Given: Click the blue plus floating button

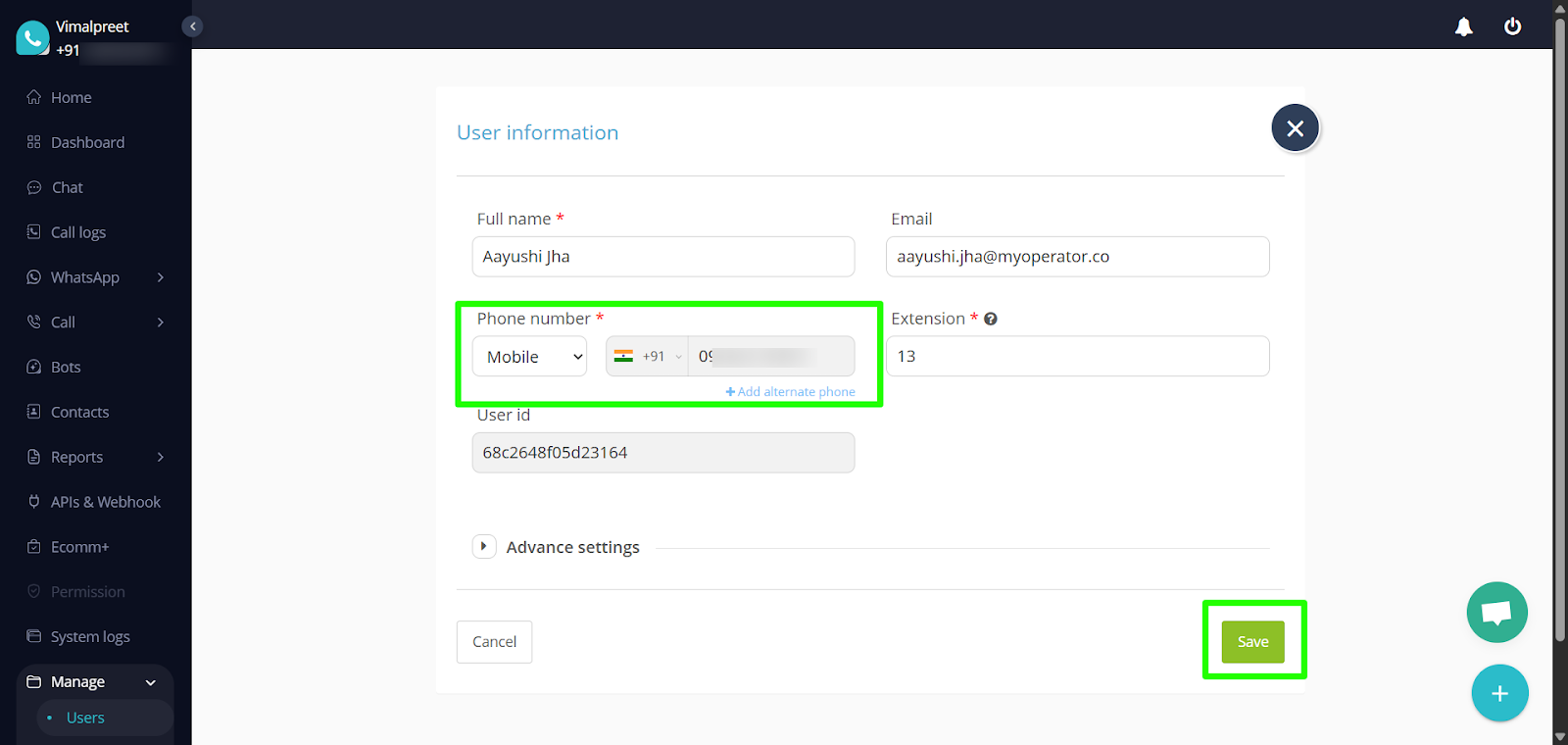Looking at the screenshot, I should coord(1499,693).
